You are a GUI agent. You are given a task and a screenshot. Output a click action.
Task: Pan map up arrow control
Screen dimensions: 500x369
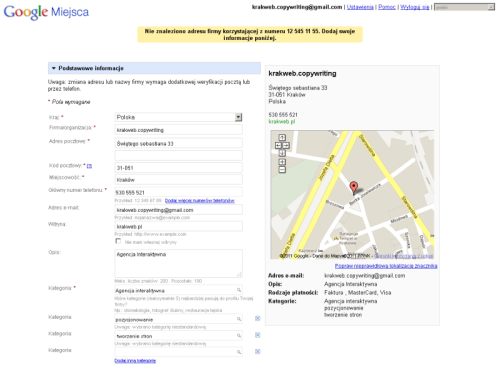(x=282, y=138)
